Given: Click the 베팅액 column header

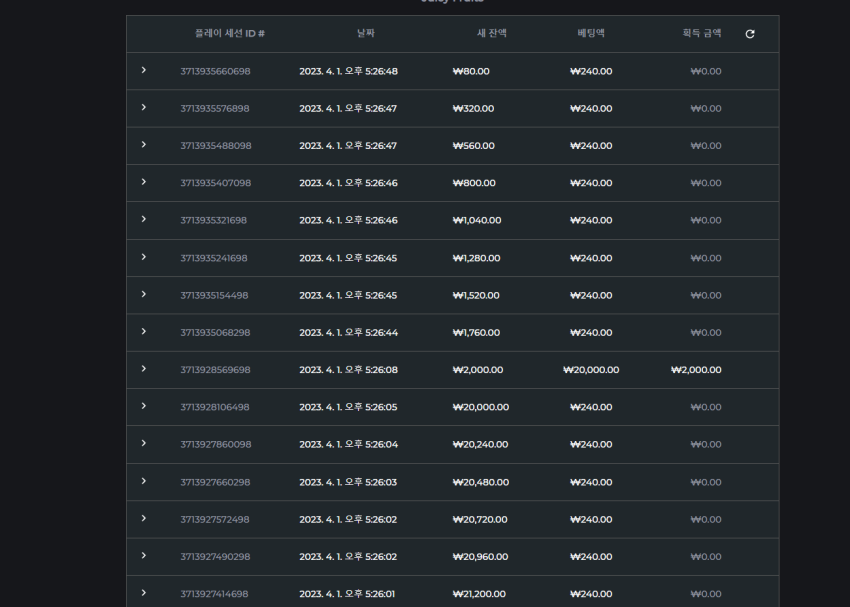Looking at the screenshot, I should pyautogui.click(x=591, y=33).
